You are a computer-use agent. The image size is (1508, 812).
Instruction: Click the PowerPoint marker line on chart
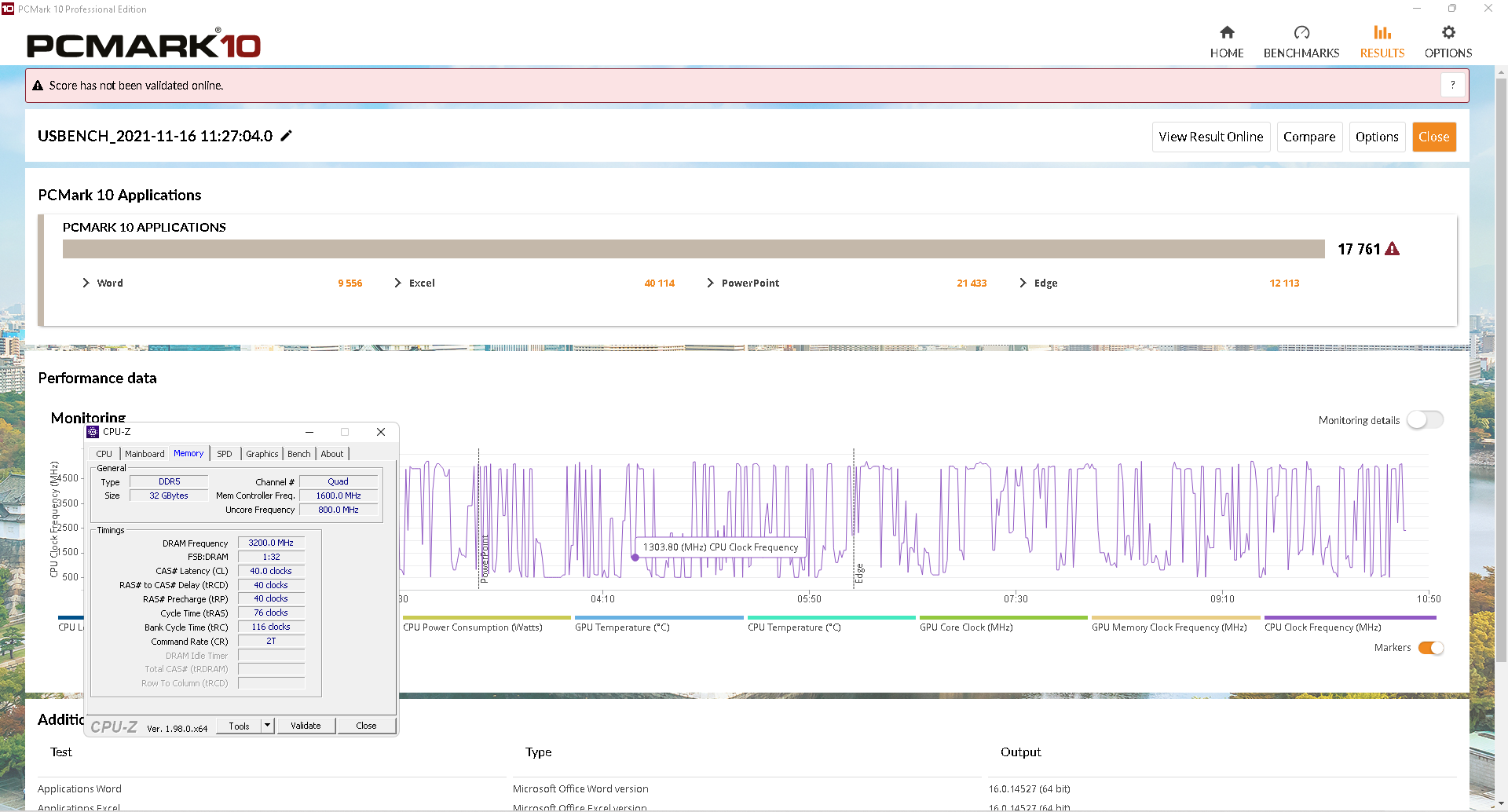tap(479, 518)
